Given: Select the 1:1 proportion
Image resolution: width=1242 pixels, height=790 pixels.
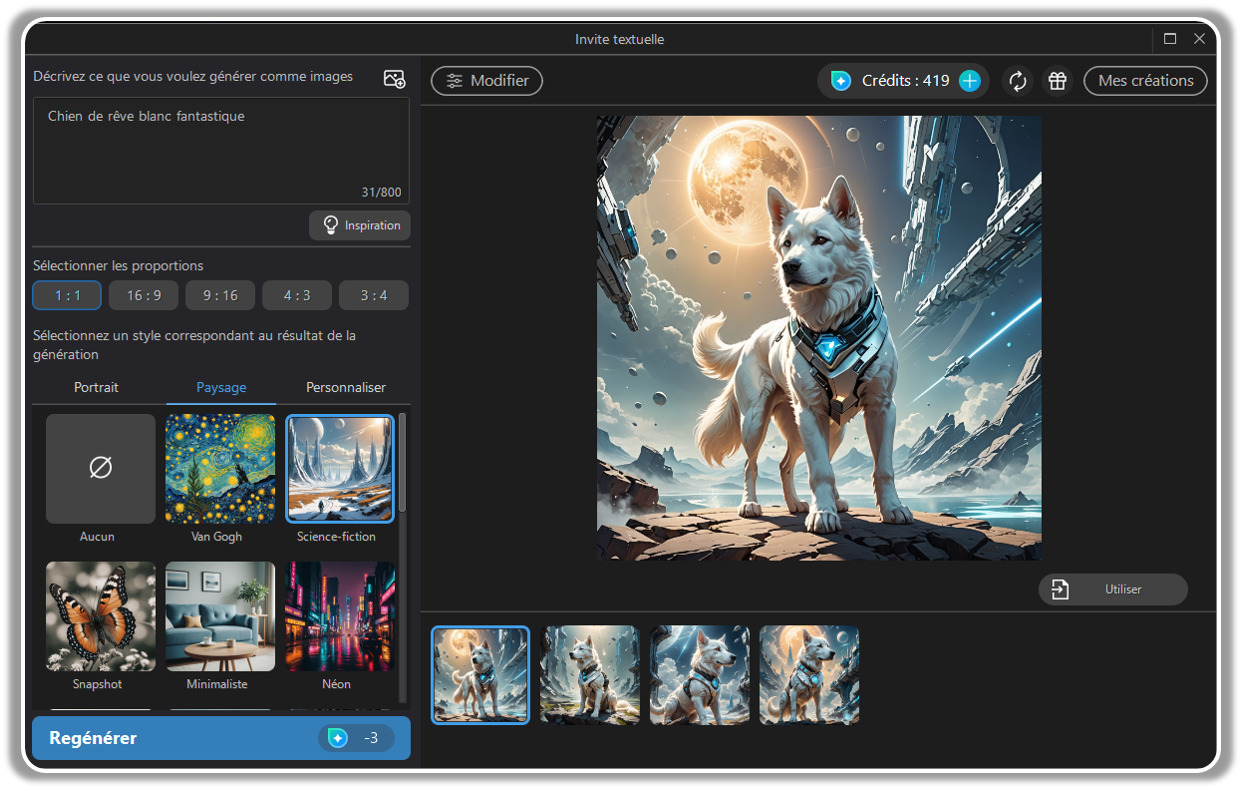Looking at the screenshot, I should click(67, 295).
